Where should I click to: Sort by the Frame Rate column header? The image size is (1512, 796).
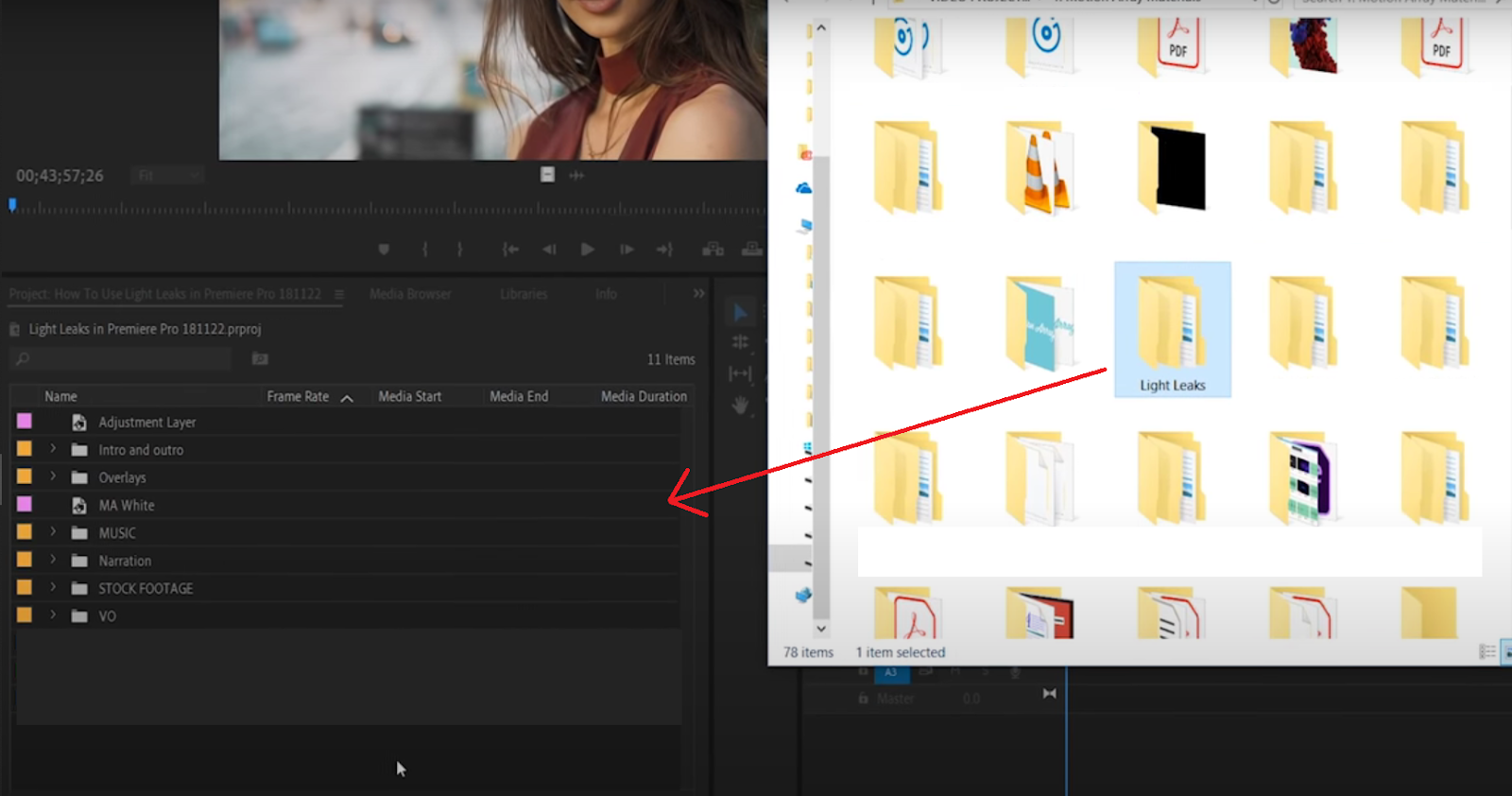click(x=298, y=397)
